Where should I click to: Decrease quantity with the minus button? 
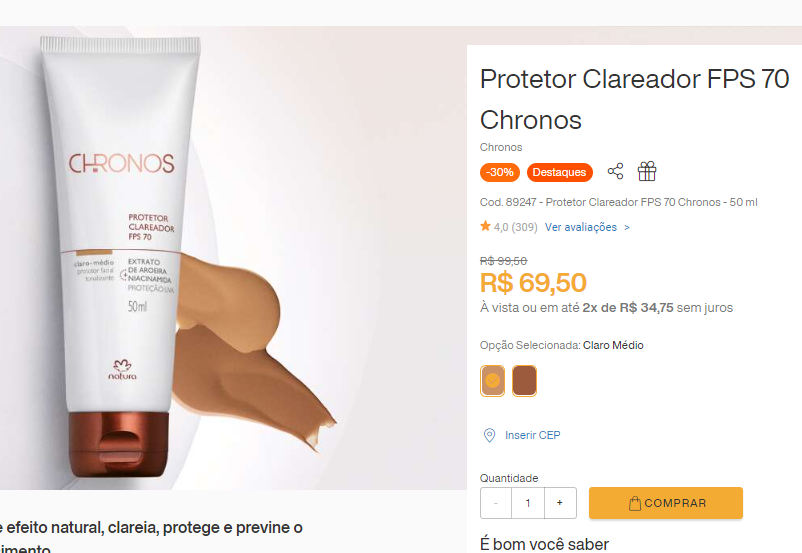(x=496, y=503)
